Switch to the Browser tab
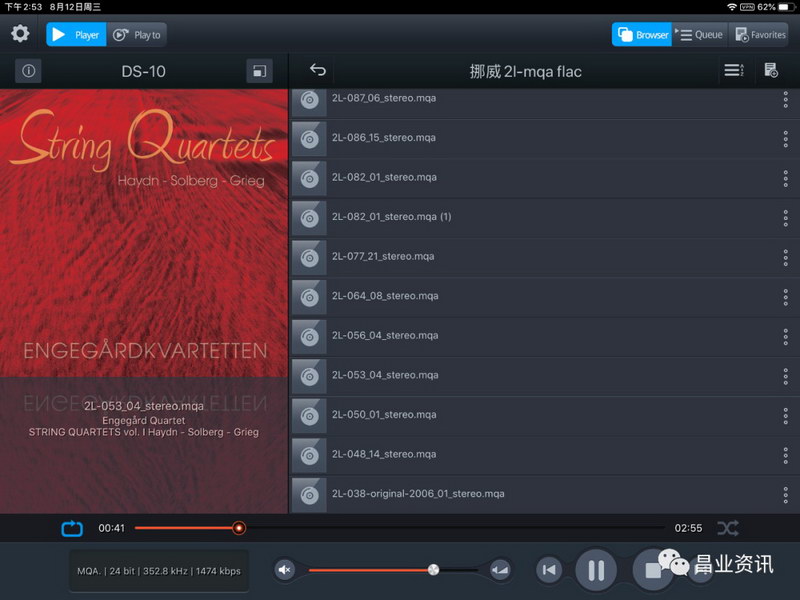This screenshot has height=600, width=800. pyautogui.click(x=642, y=35)
